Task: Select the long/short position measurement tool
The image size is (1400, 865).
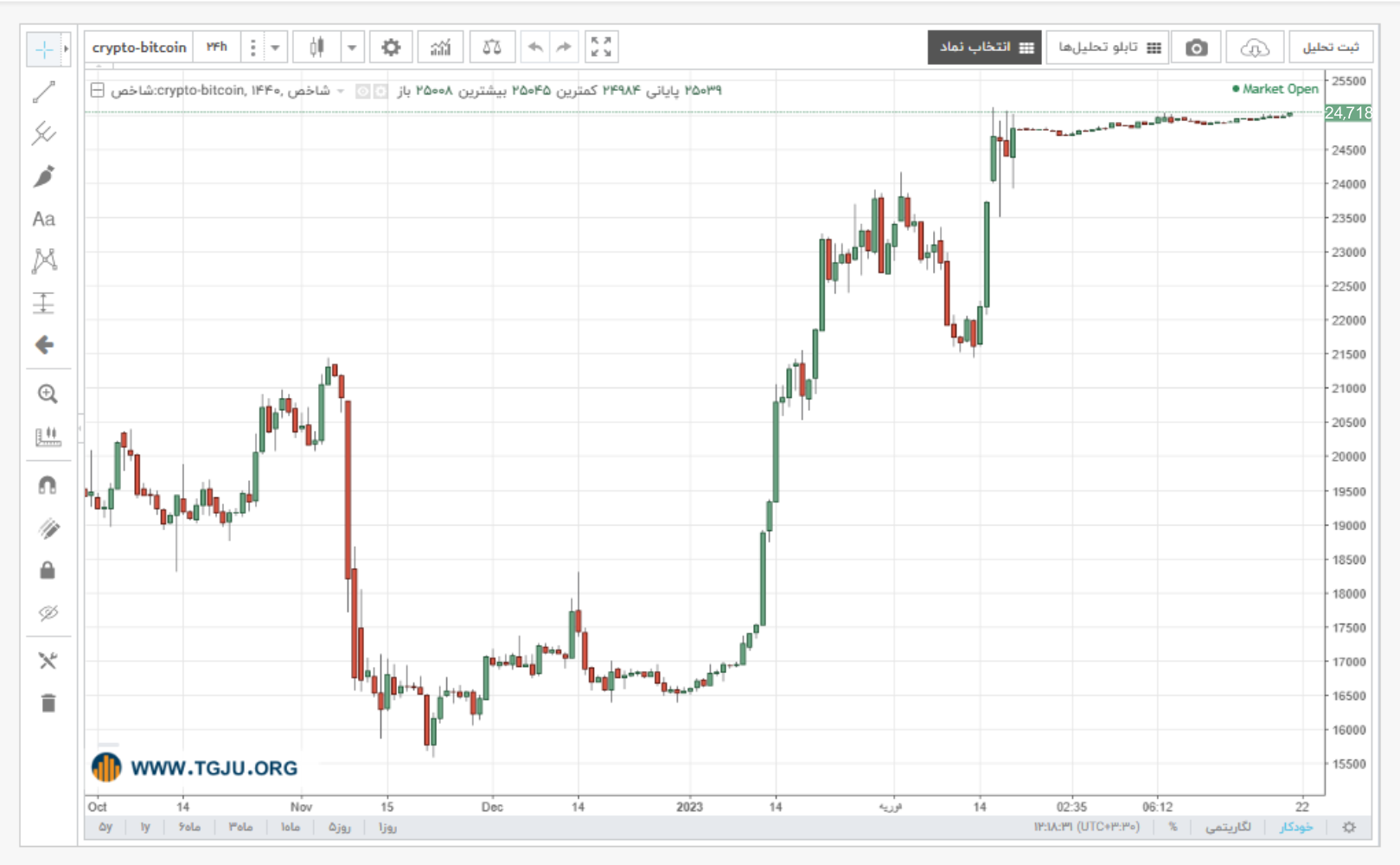Action: 44,303
